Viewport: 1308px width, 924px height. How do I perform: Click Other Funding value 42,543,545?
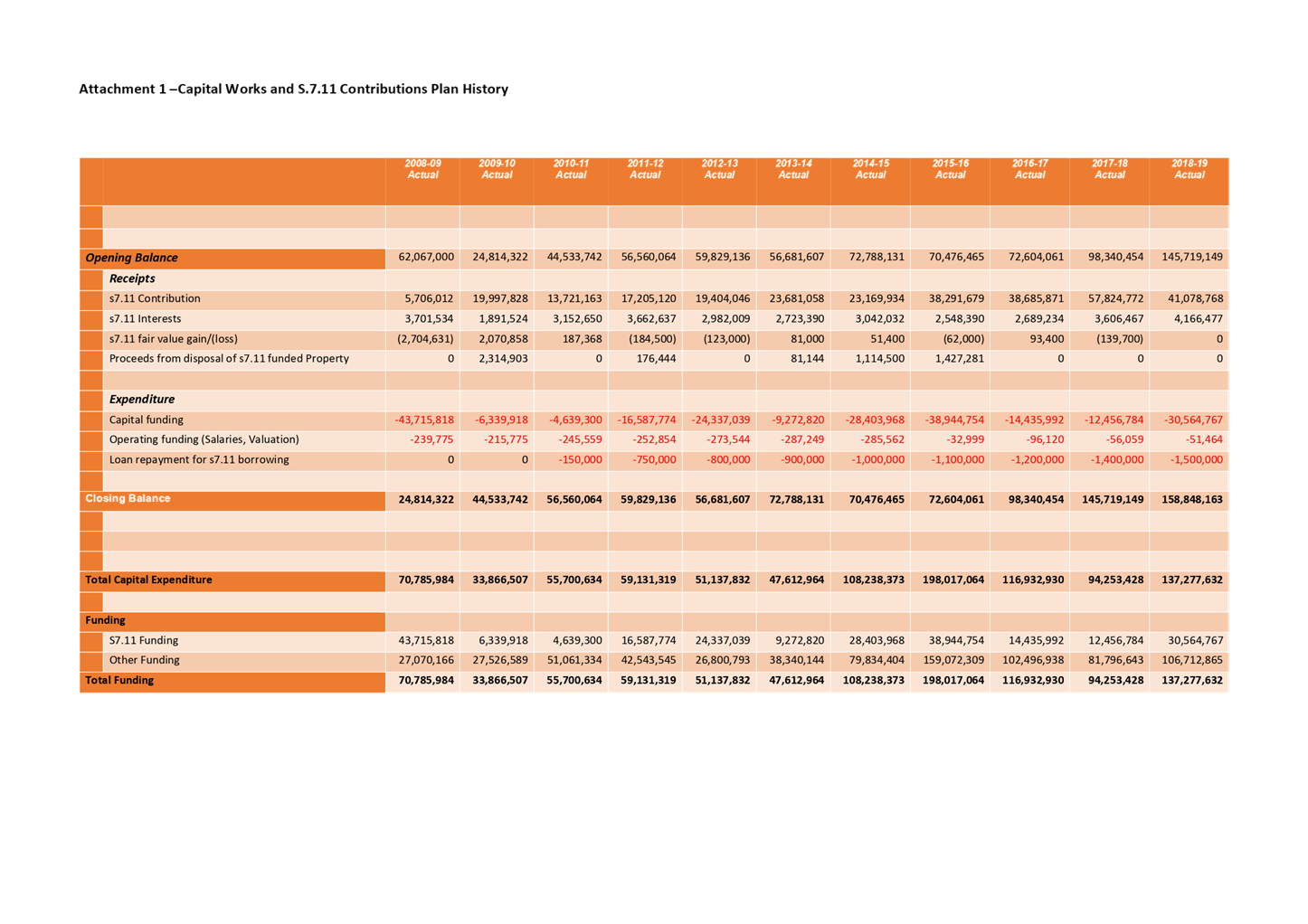(x=649, y=660)
